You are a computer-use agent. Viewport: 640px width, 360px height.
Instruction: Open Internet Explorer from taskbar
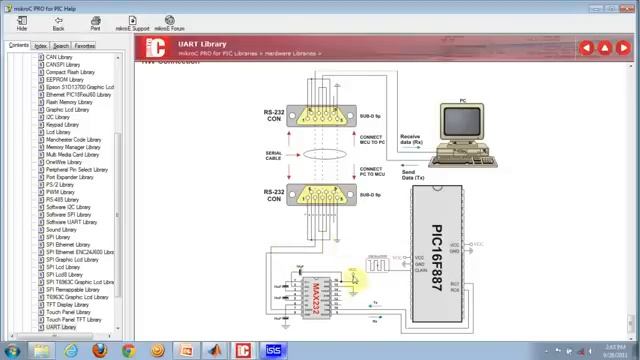[x=71, y=351]
